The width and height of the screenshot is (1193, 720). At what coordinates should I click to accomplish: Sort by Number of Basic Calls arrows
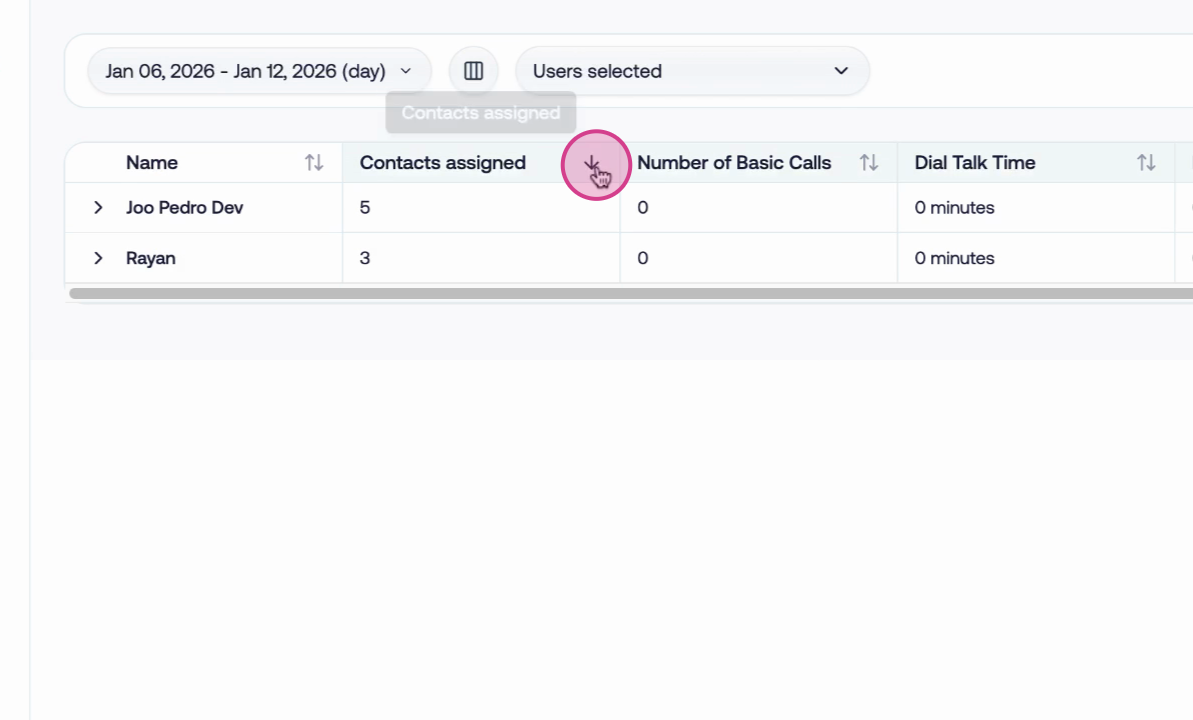click(869, 162)
